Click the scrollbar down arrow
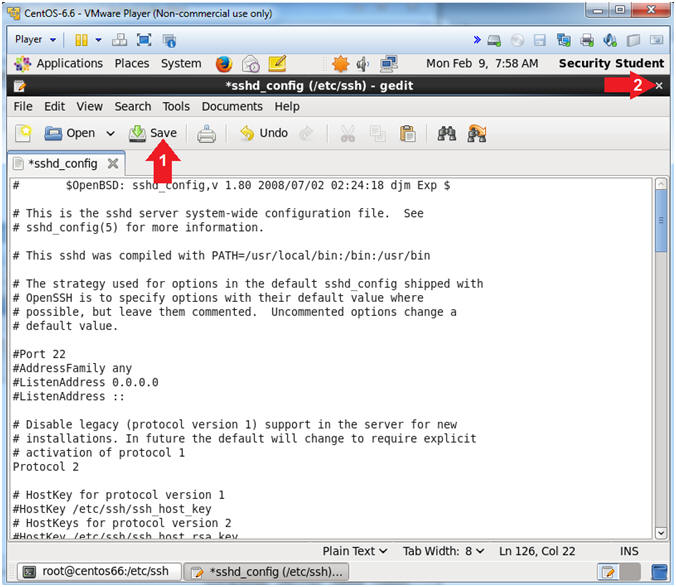 click(x=660, y=533)
